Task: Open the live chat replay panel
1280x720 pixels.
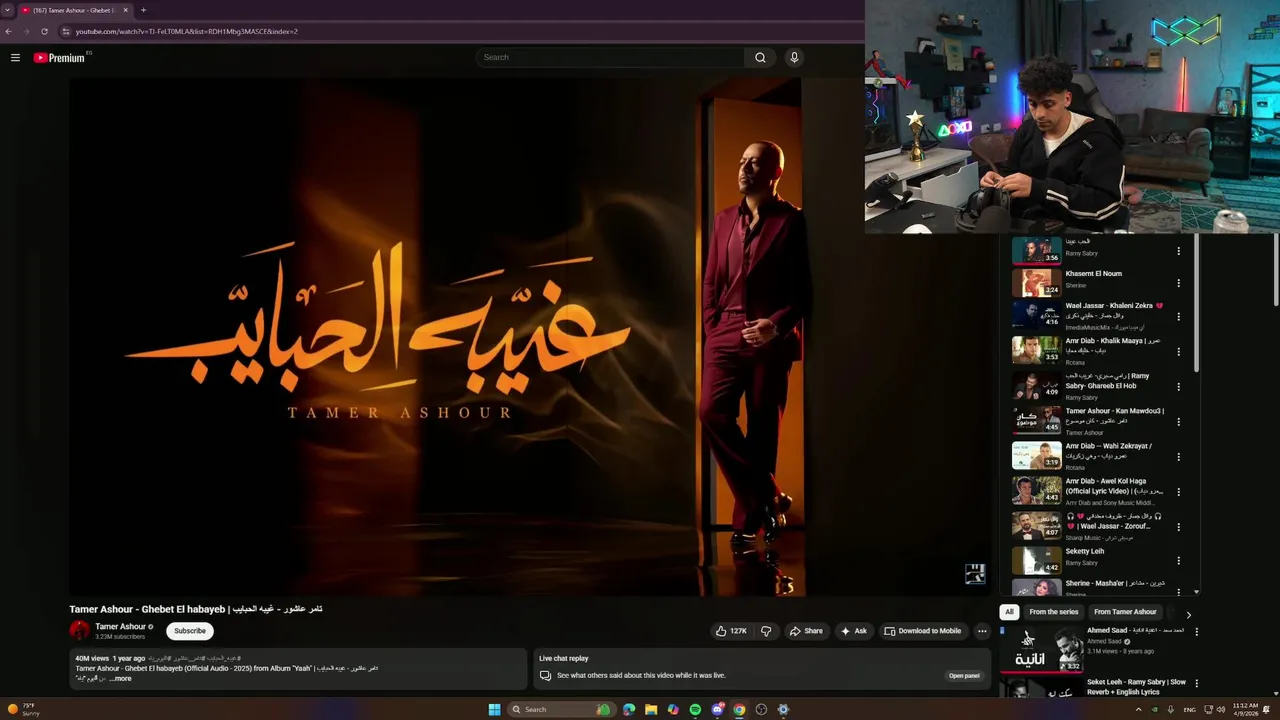Action: pyautogui.click(x=964, y=676)
